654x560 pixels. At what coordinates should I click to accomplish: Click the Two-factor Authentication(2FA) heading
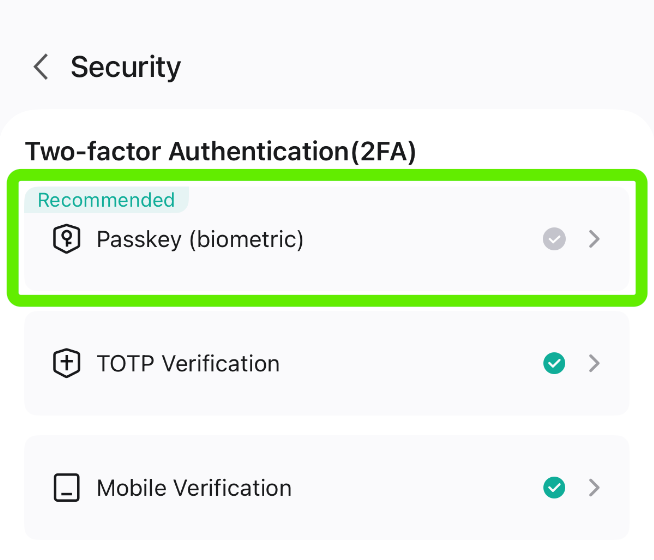[220, 151]
